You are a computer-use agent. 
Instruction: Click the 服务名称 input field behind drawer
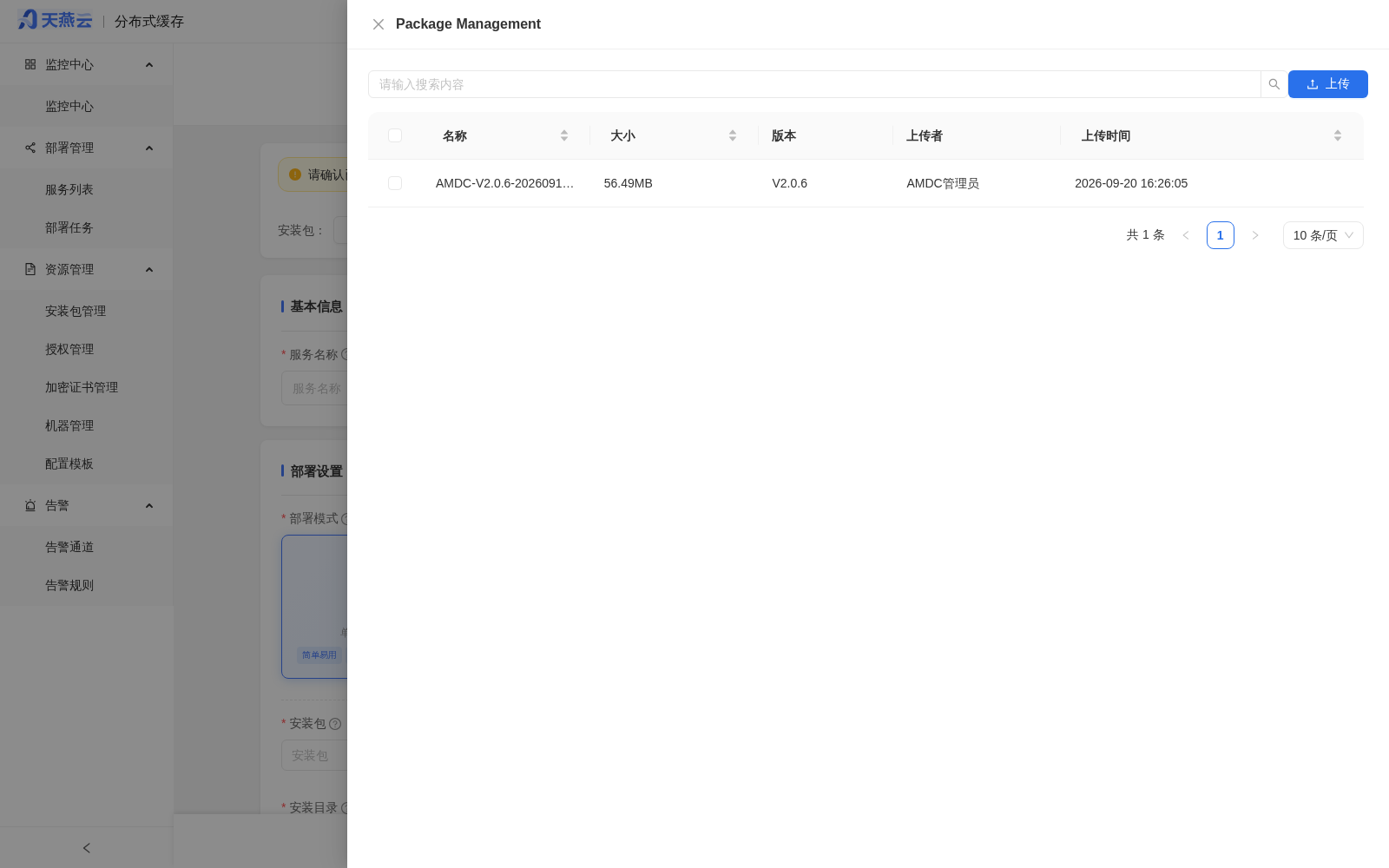click(x=314, y=388)
